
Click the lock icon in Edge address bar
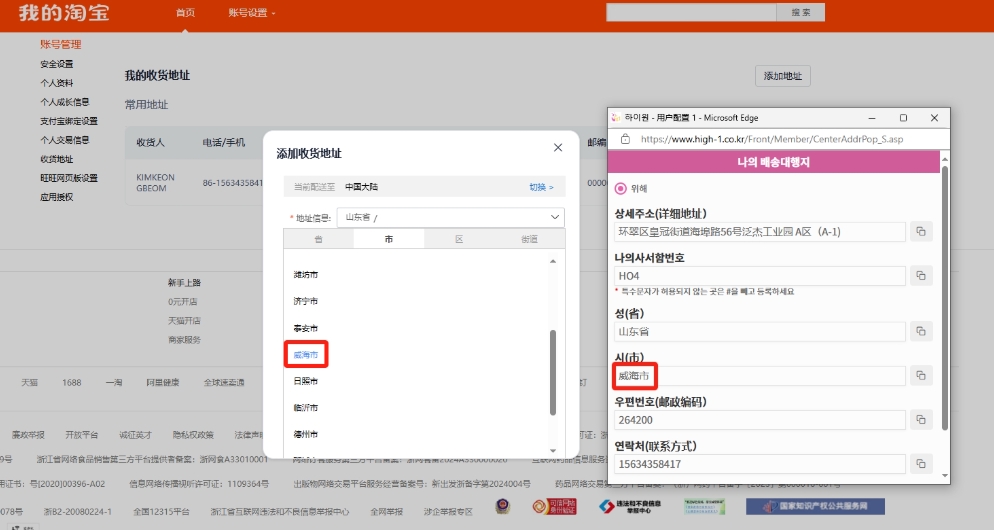coord(625,139)
